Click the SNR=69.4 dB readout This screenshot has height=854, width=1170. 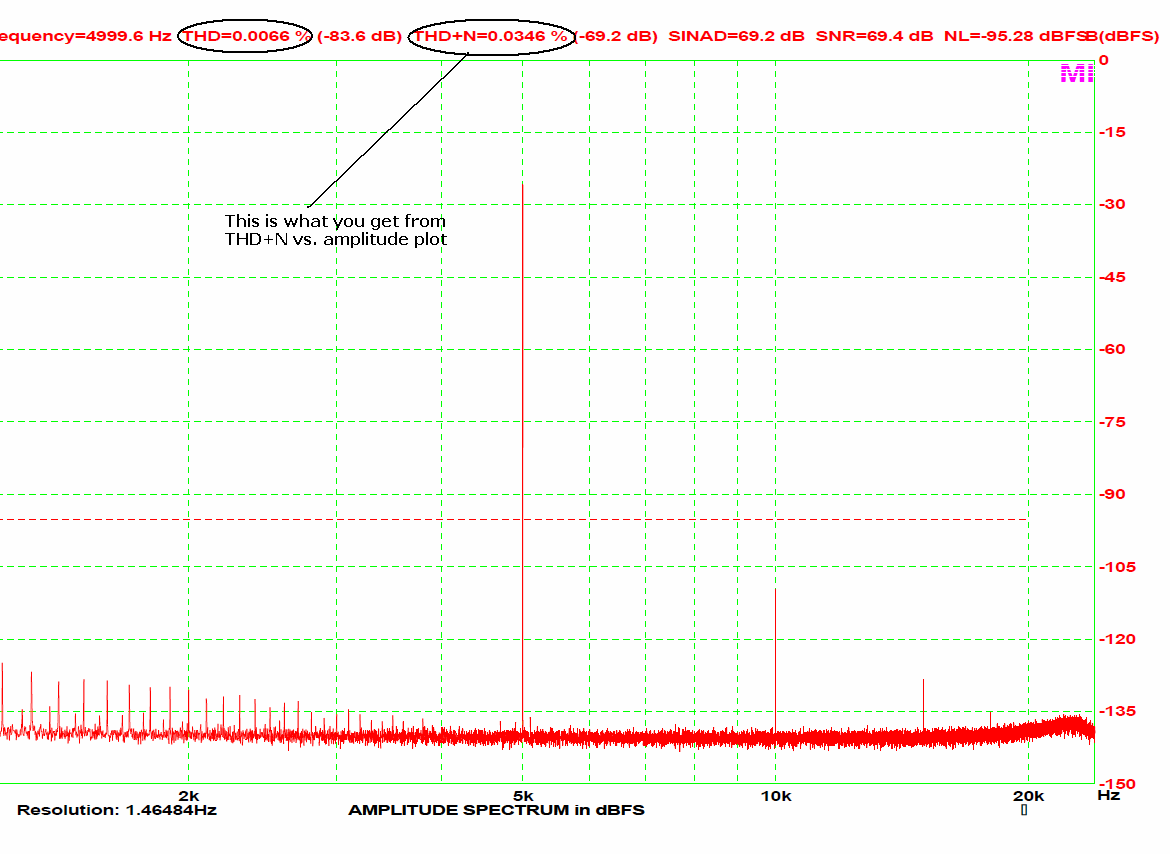click(875, 36)
